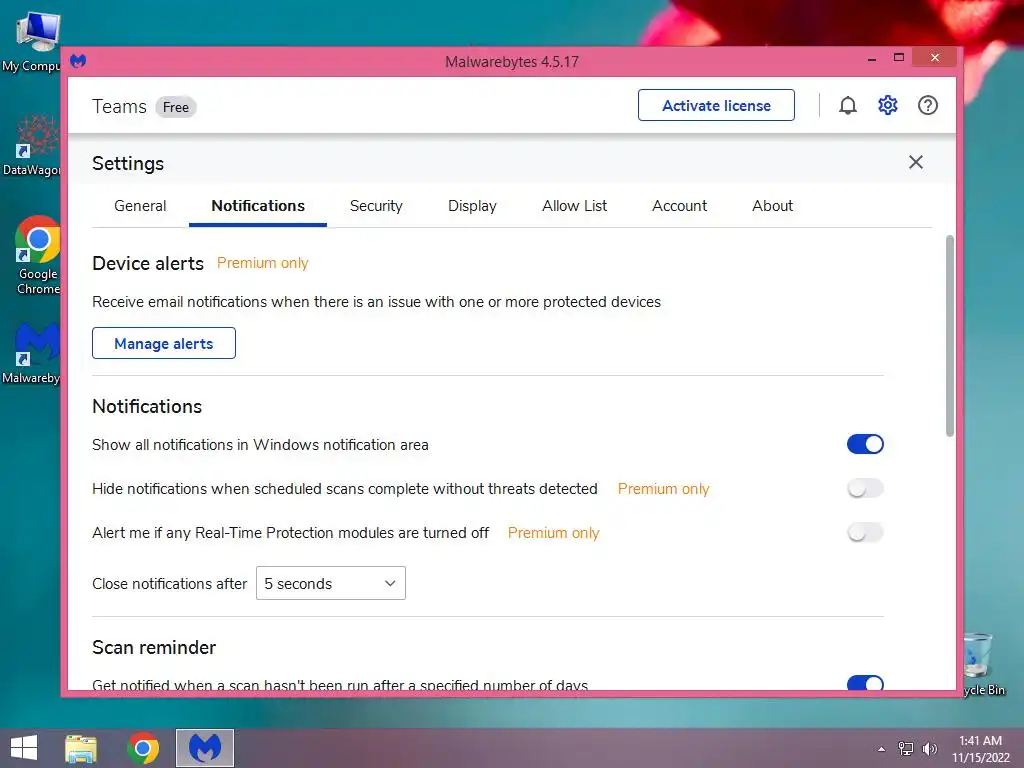1024x768 pixels.
Task: Click the settings vertical scrollbar thumb
Action: click(950, 336)
